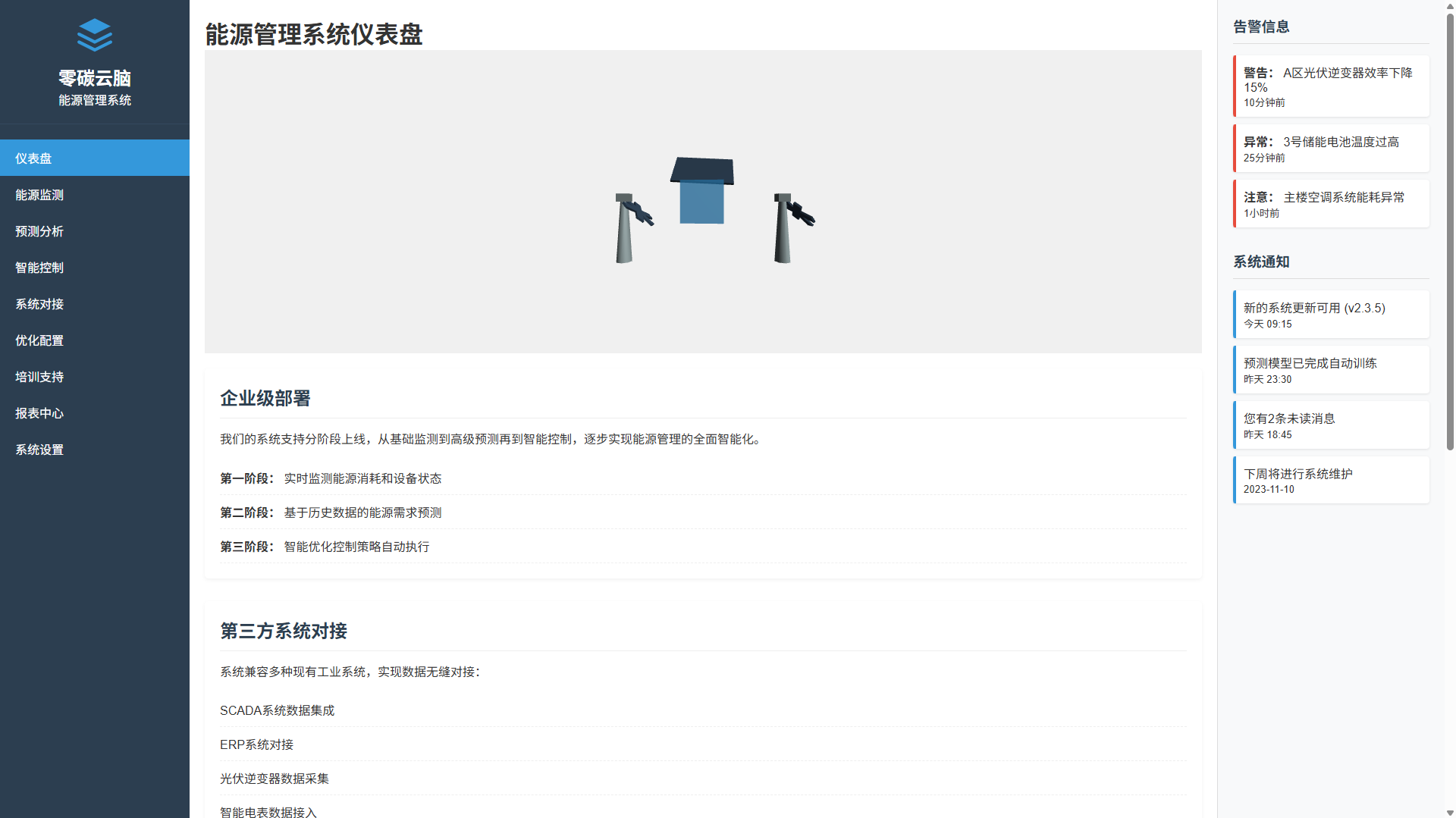Open 系统设置 in the sidebar
This screenshot has height=818, width=1456.
[x=95, y=450]
